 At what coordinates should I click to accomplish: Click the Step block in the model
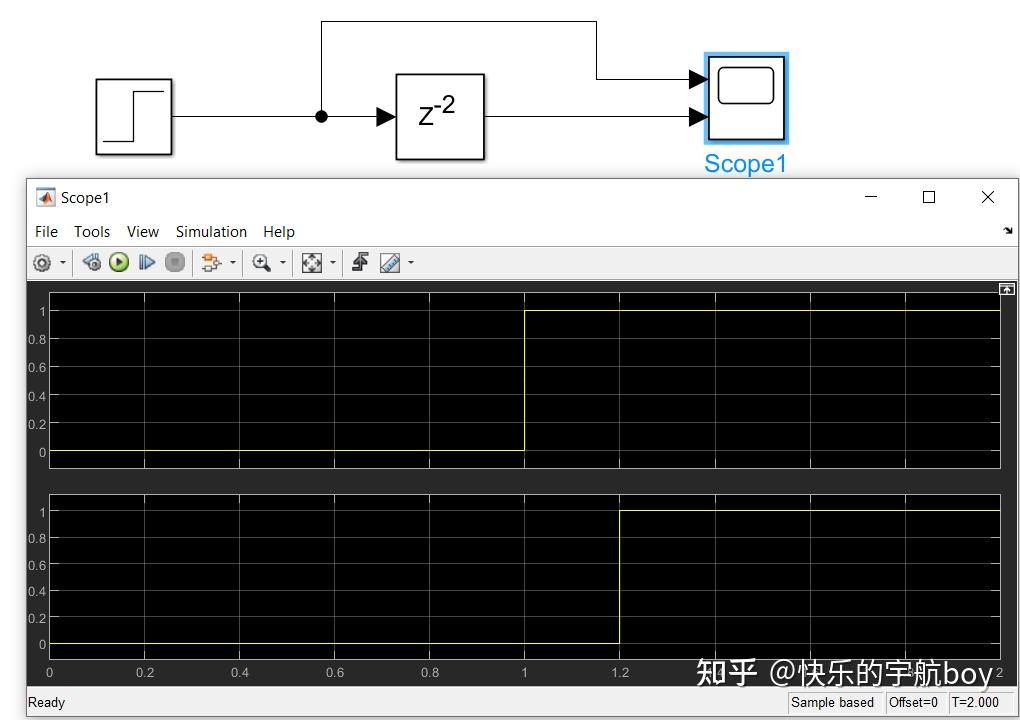[x=133, y=116]
